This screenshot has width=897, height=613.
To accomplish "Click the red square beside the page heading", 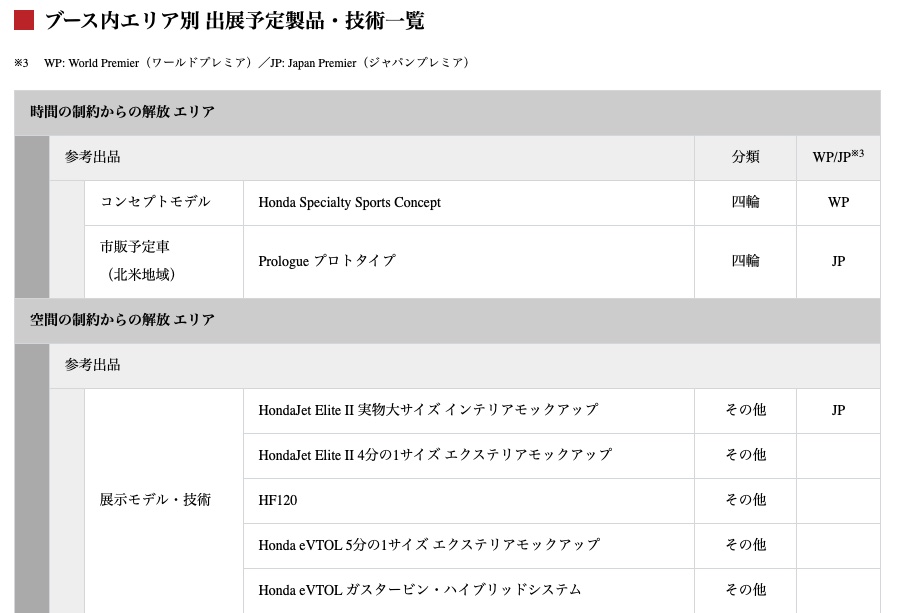I will click(x=24, y=20).
